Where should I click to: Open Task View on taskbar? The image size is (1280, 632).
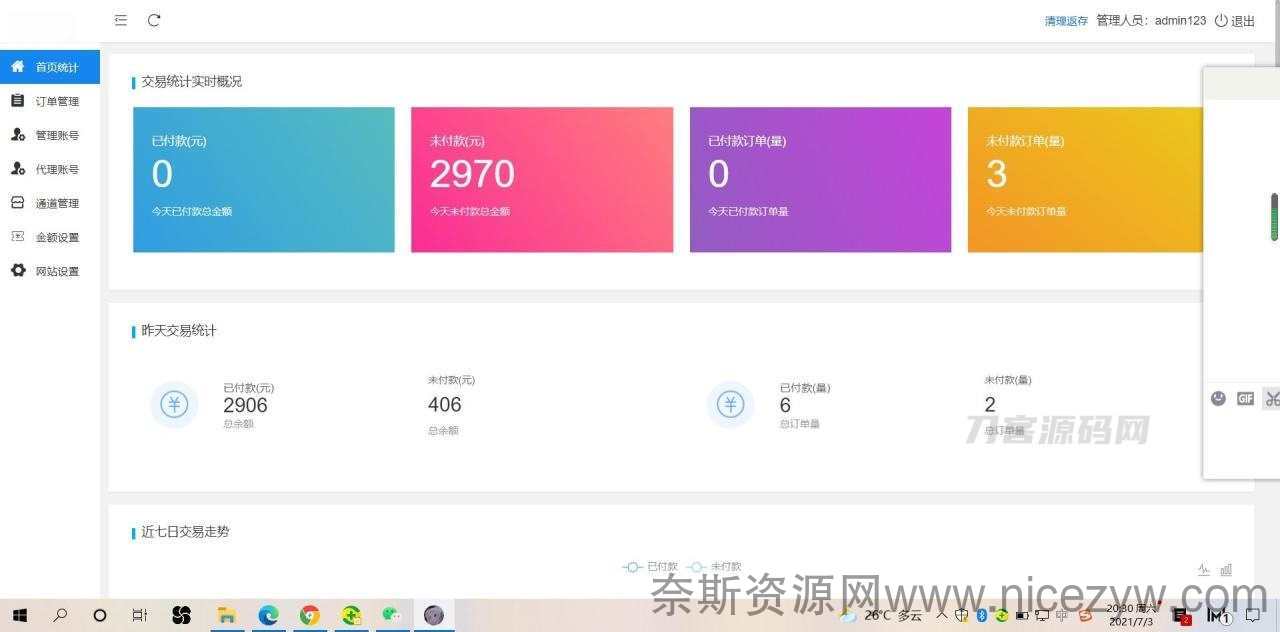140,615
